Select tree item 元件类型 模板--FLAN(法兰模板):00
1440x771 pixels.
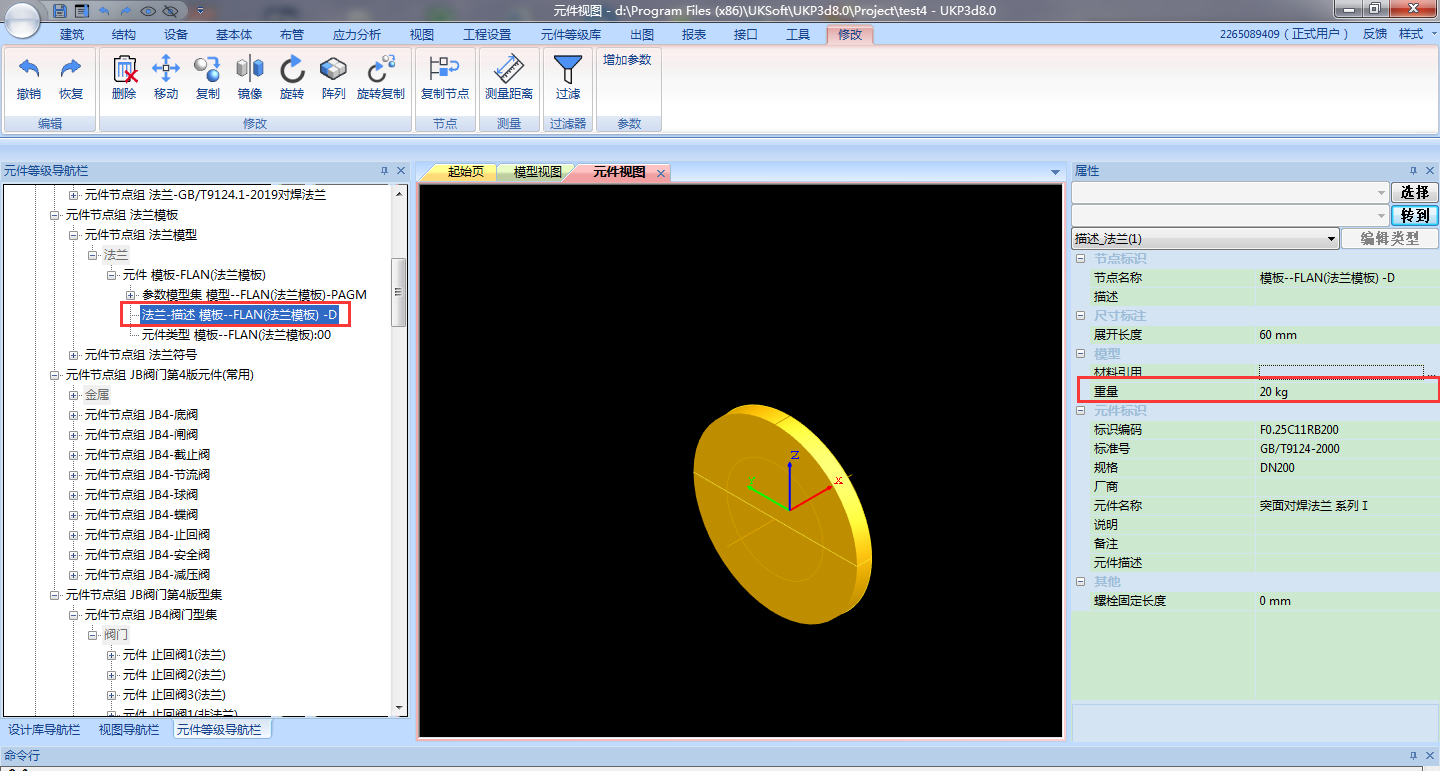coord(236,335)
